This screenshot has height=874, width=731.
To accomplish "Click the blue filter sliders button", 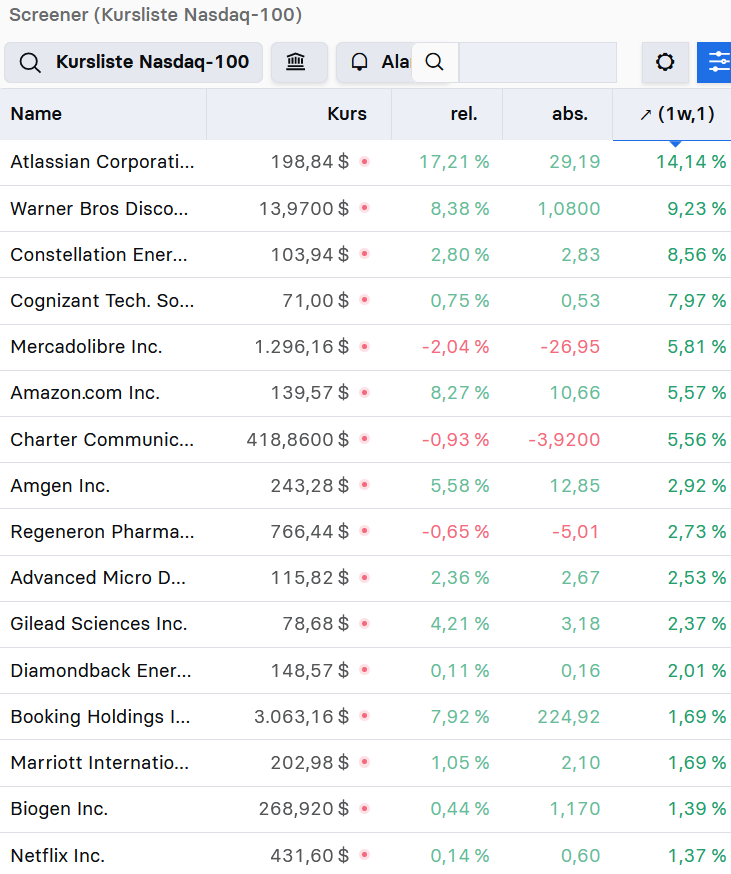I will click(x=716, y=63).
